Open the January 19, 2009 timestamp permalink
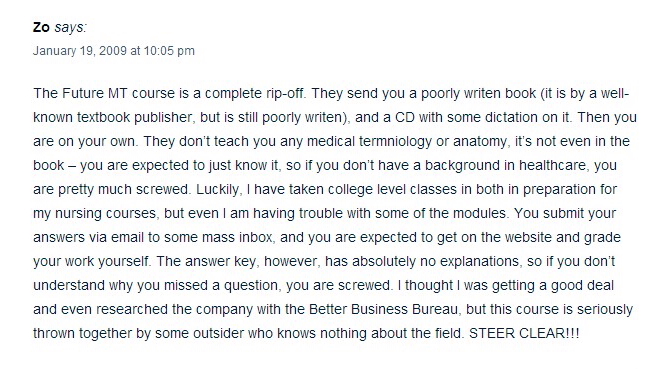This screenshot has height=369, width=662. (x=114, y=51)
